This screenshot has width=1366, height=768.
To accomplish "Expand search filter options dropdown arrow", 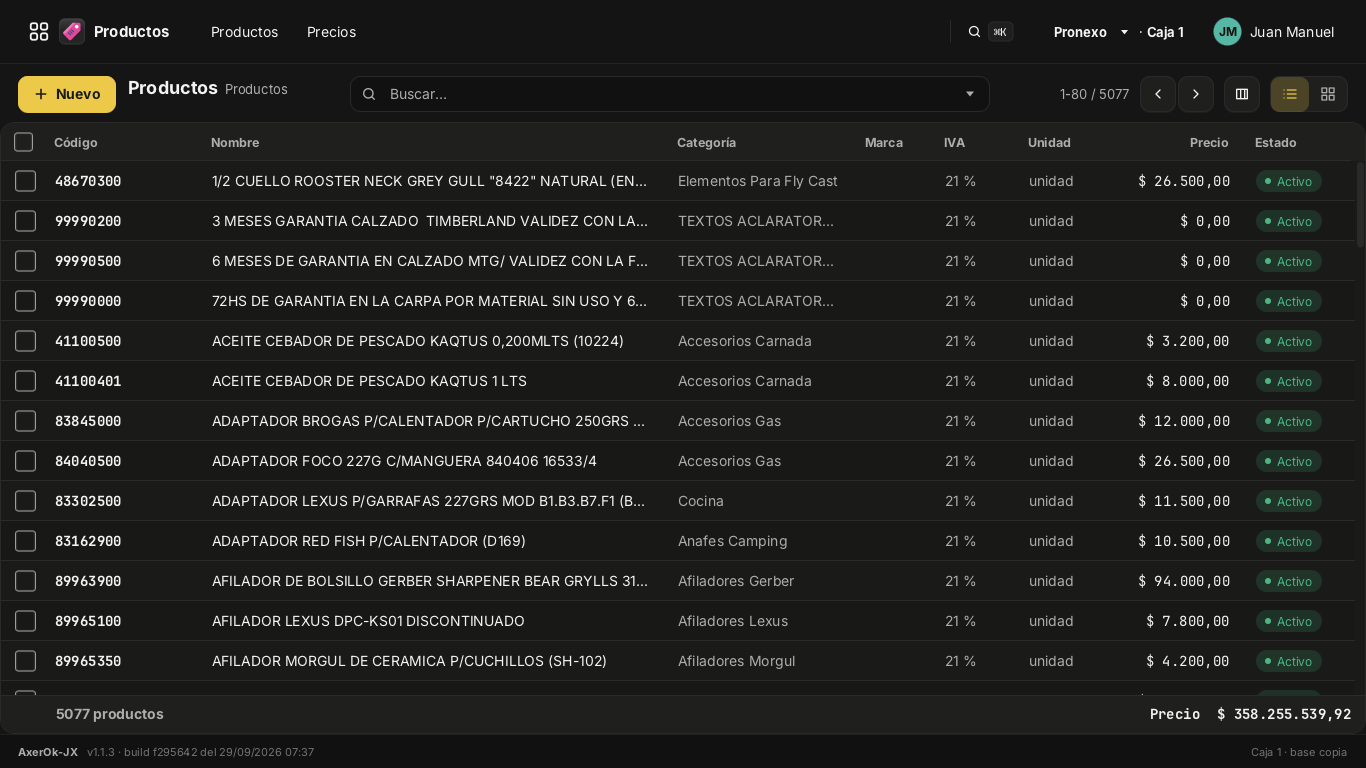I will (970, 94).
